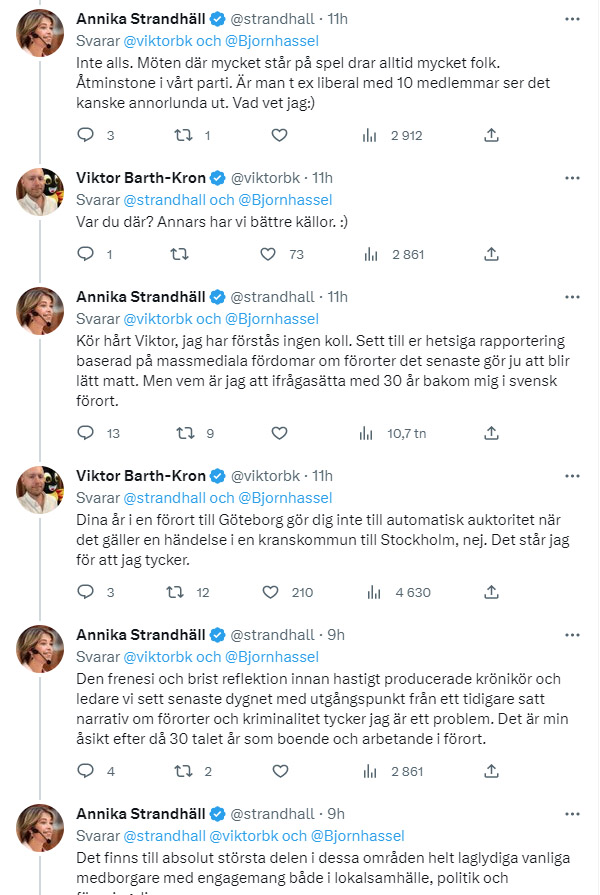Like the tweet with 210 likes
Viewport: 600px width, 895px height.
point(268,592)
